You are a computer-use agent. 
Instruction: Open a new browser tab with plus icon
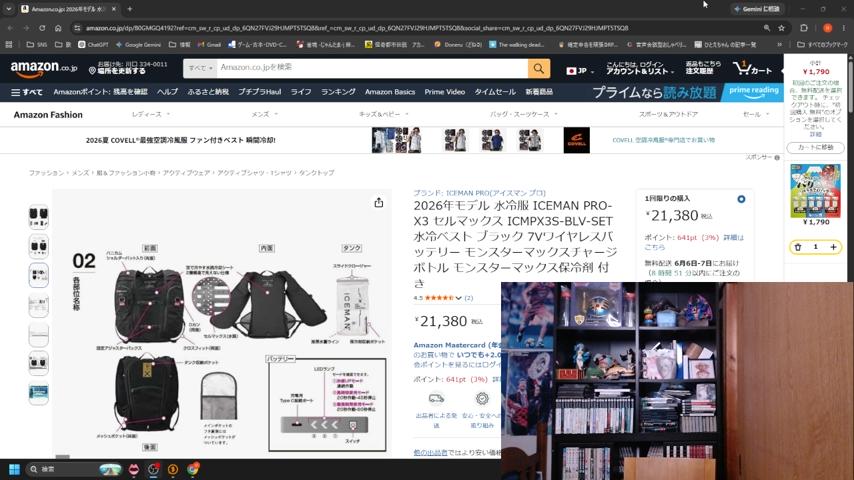click(x=130, y=9)
